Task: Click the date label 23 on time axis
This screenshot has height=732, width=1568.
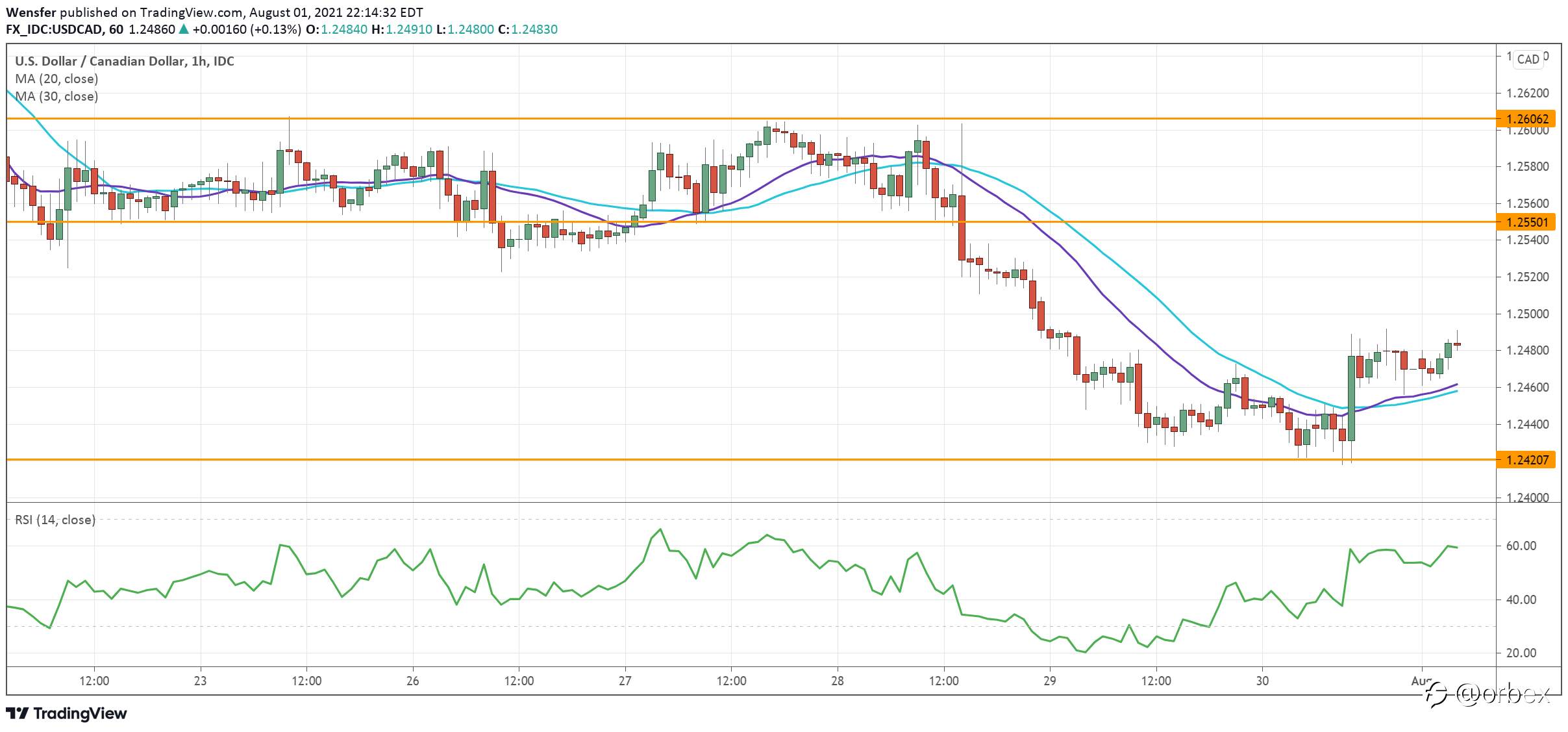Action: point(200,681)
